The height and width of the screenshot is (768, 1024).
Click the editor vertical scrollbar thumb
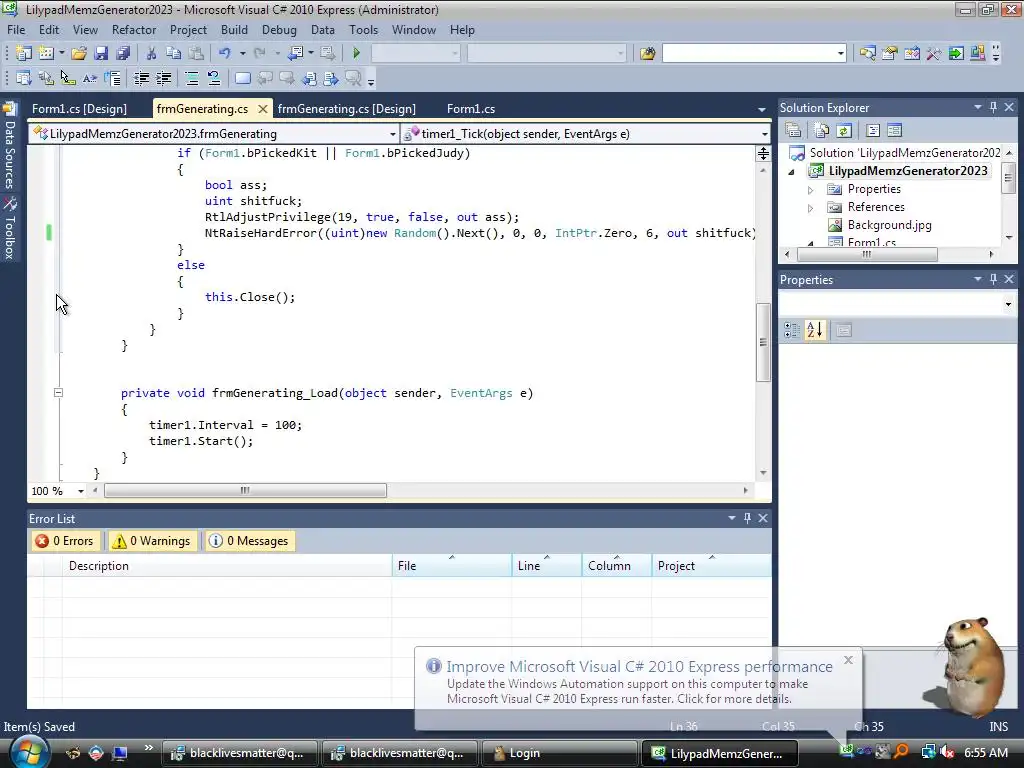coord(763,343)
